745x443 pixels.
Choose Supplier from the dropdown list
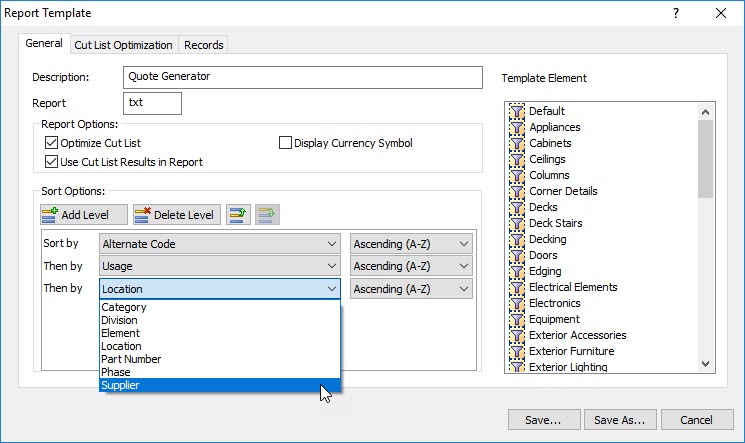coord(219,385)
